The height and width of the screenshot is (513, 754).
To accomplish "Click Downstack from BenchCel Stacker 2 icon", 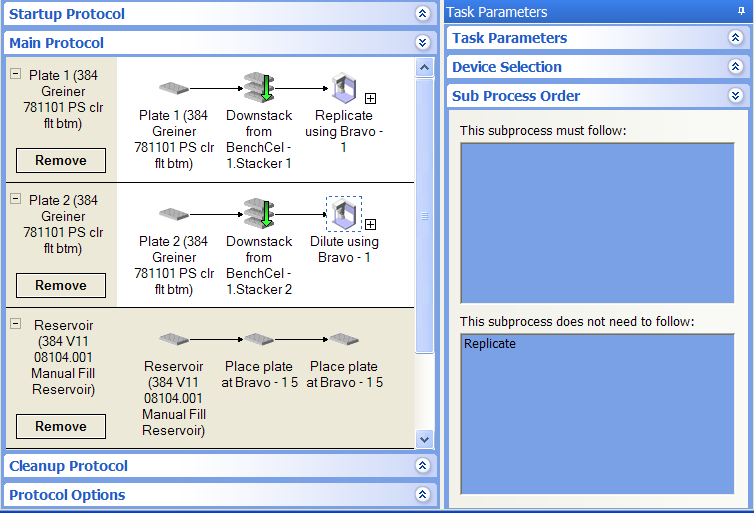I will coord(259,214).
